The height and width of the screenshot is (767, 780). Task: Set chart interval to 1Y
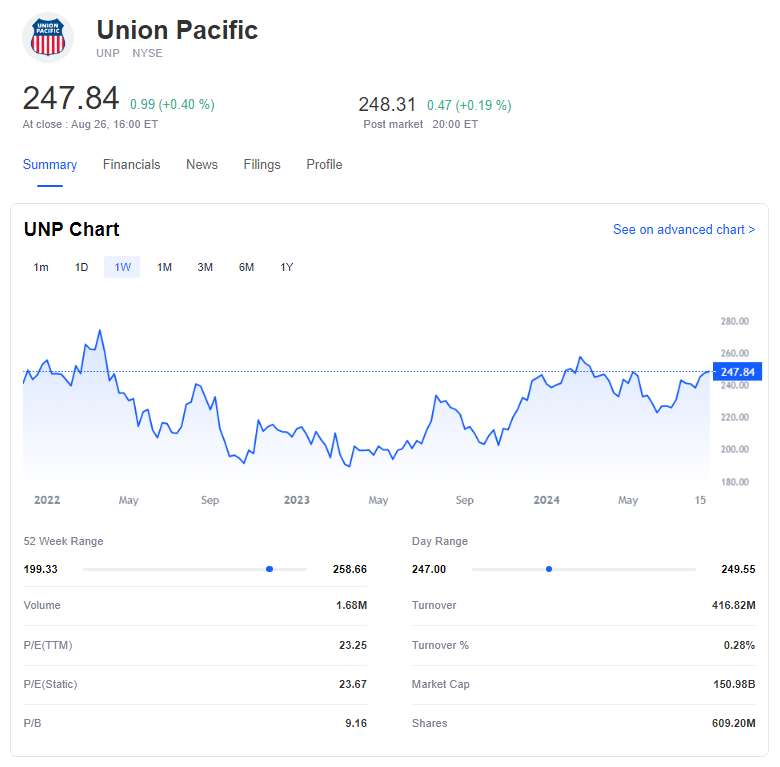(287, 267)
